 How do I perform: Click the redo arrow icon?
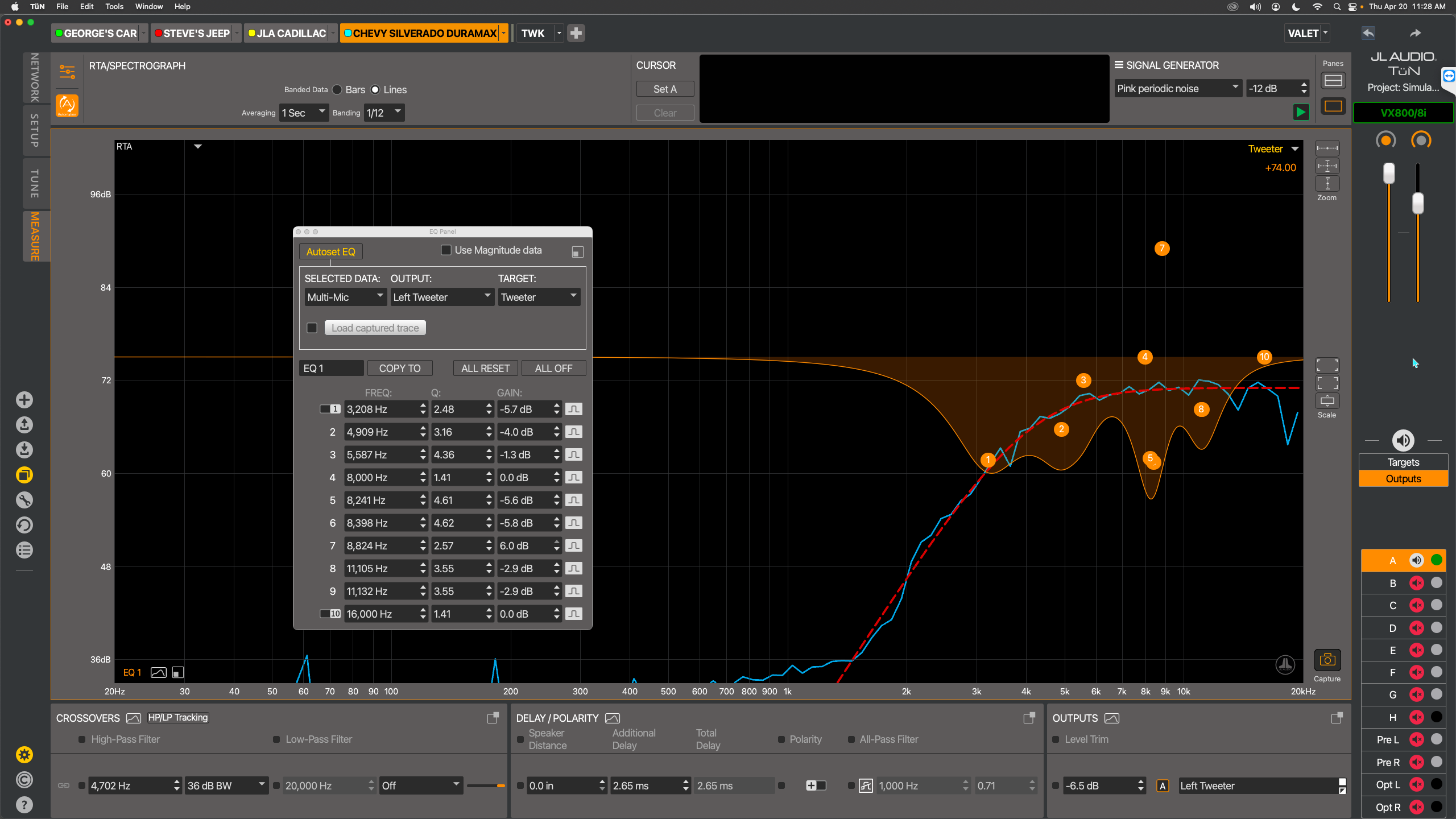tap(1416, 33)
